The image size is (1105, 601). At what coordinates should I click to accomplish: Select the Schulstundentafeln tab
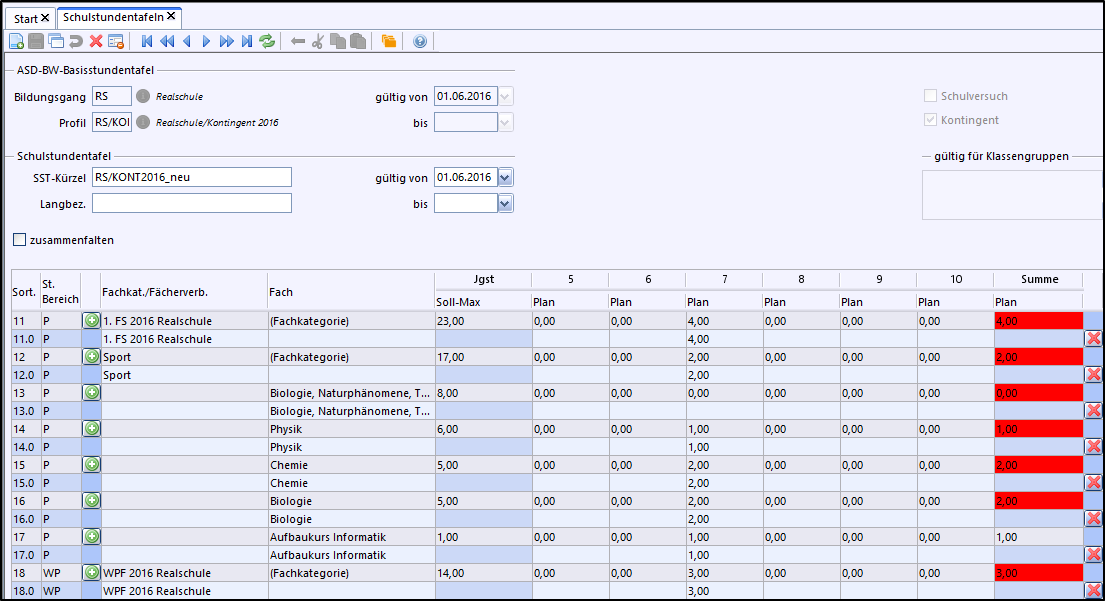[x=113, y=17]
